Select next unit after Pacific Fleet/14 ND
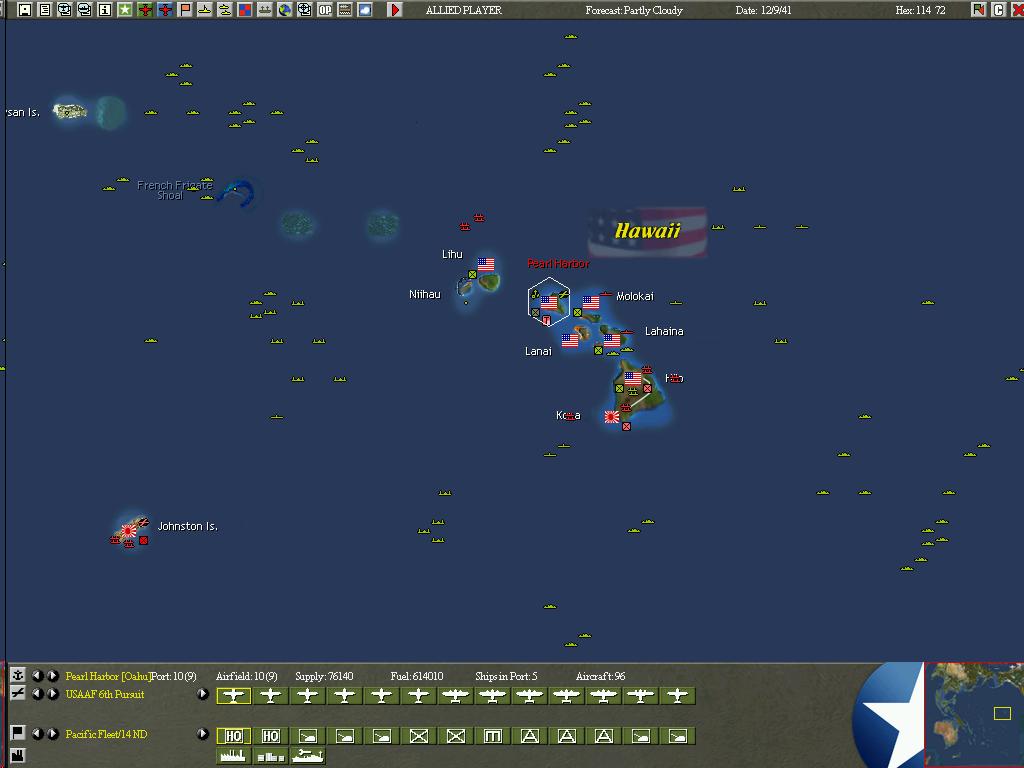The image size is (1024, 768). point(53,734)
